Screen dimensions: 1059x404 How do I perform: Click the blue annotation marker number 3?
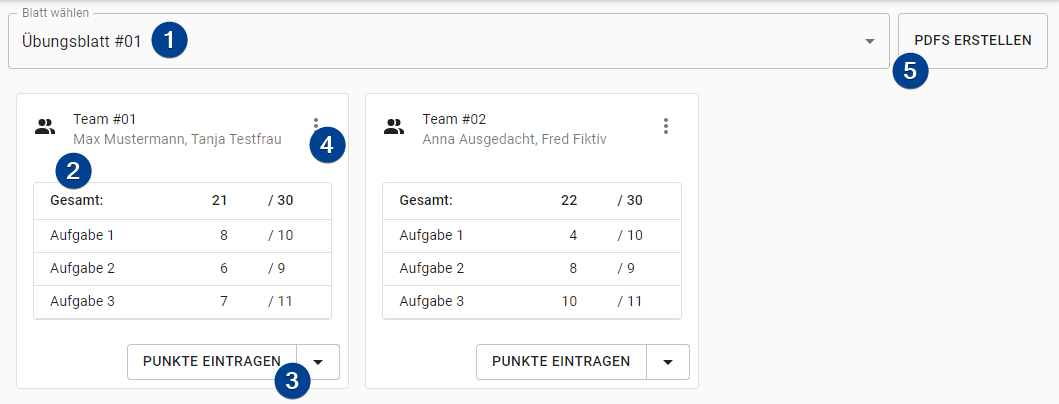point(292,381)
